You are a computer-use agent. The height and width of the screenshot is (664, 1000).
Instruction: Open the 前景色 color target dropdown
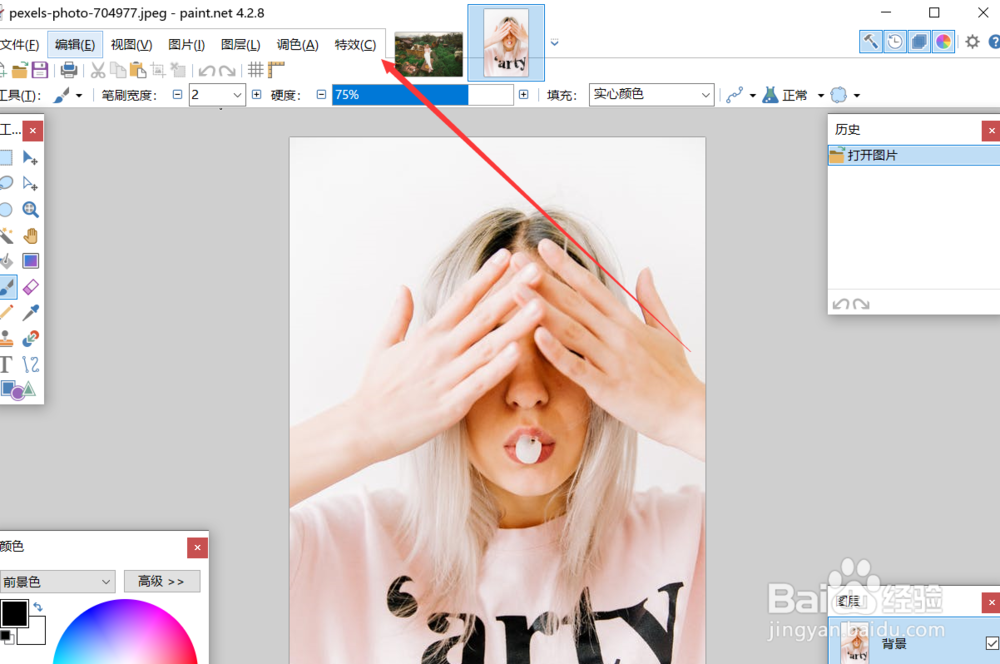pyautogui.click(x=57, y=582)
